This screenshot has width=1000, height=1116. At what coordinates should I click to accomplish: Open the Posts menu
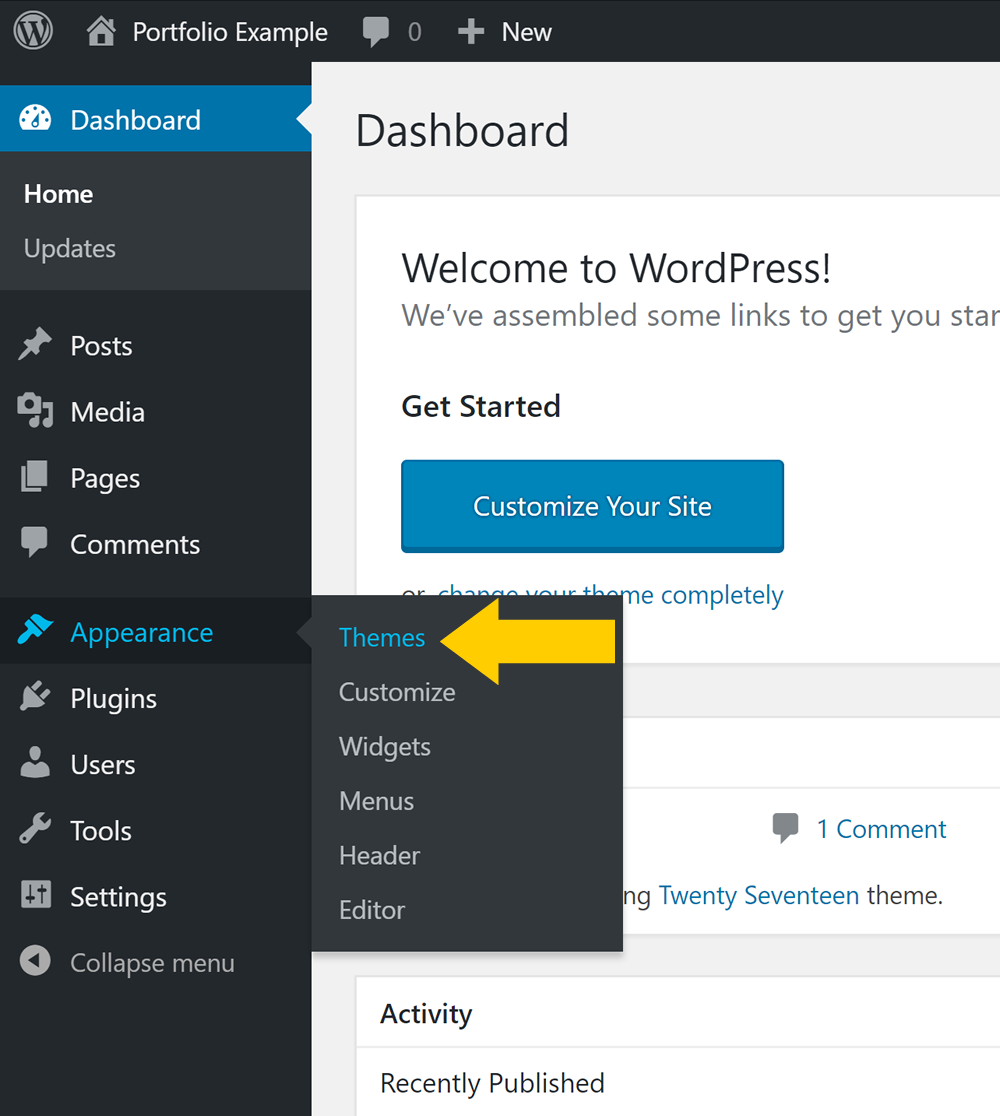coord(101,346)
